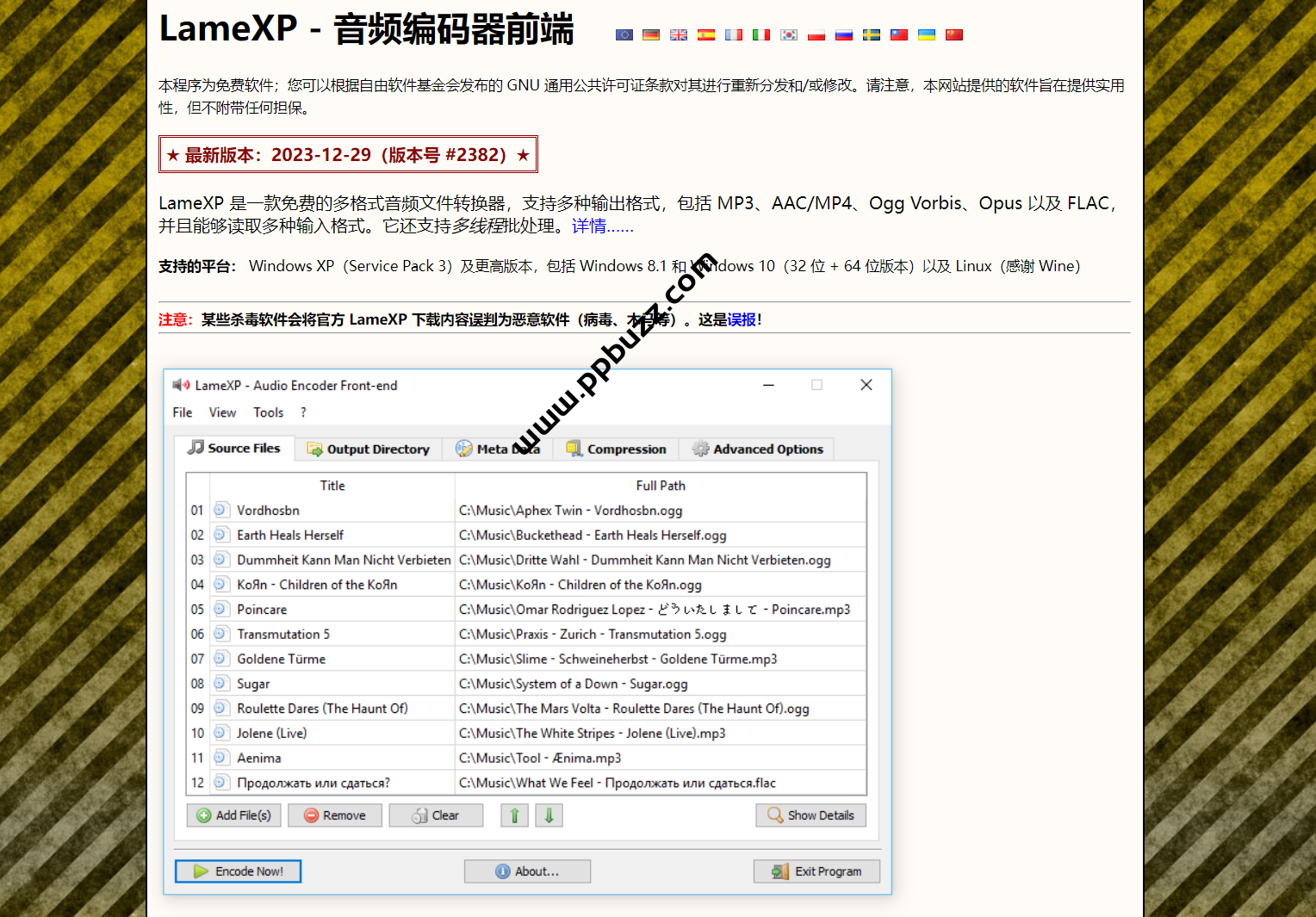Click the latest version 2023-12-29 banner

[x=348, y=154]
